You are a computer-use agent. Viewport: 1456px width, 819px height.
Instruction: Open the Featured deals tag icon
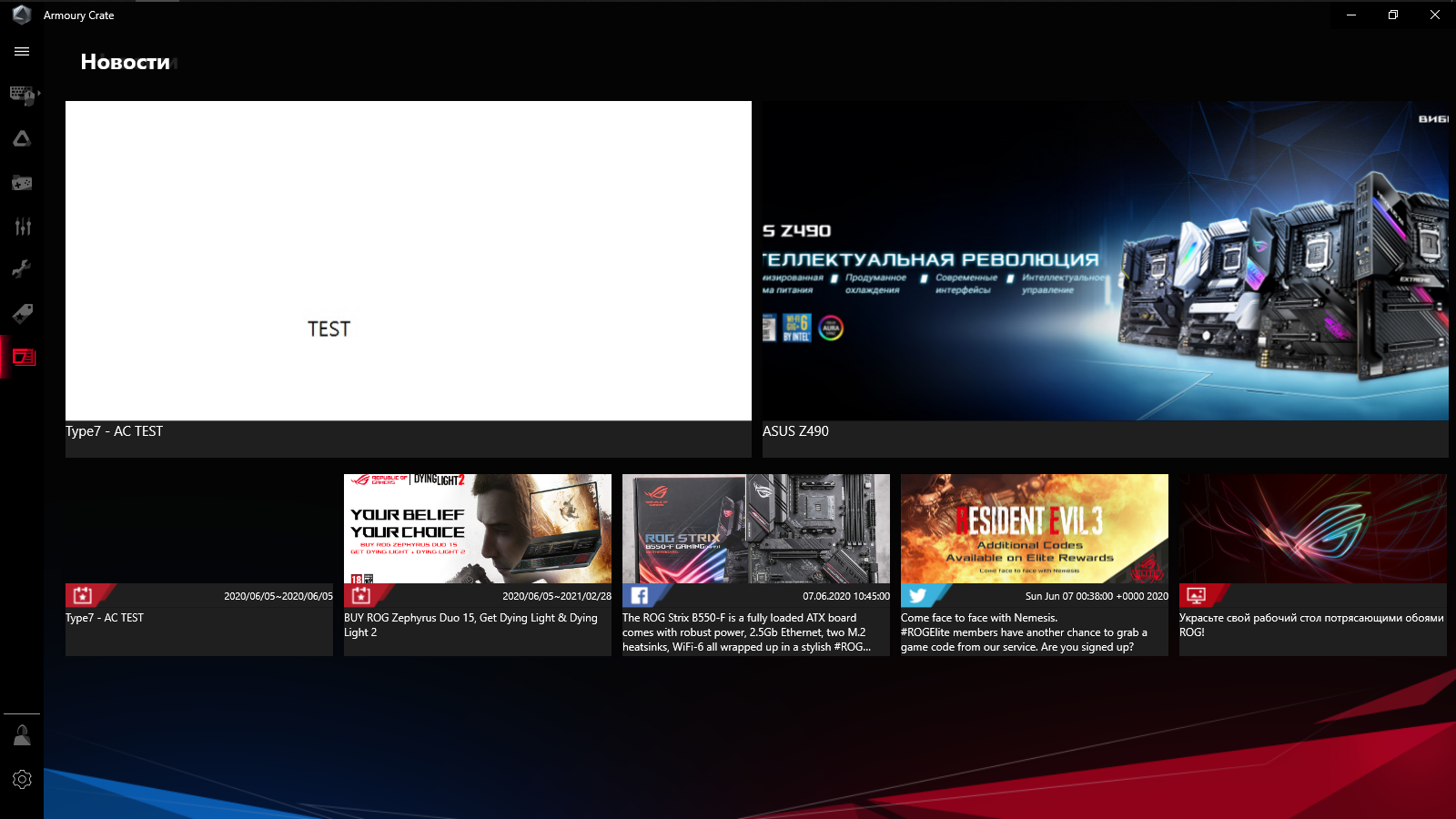click(x=22, y=314)
